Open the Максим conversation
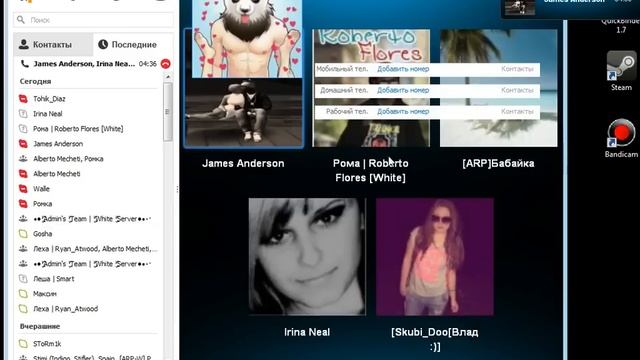The image size is (640, 360). (45, 294)
